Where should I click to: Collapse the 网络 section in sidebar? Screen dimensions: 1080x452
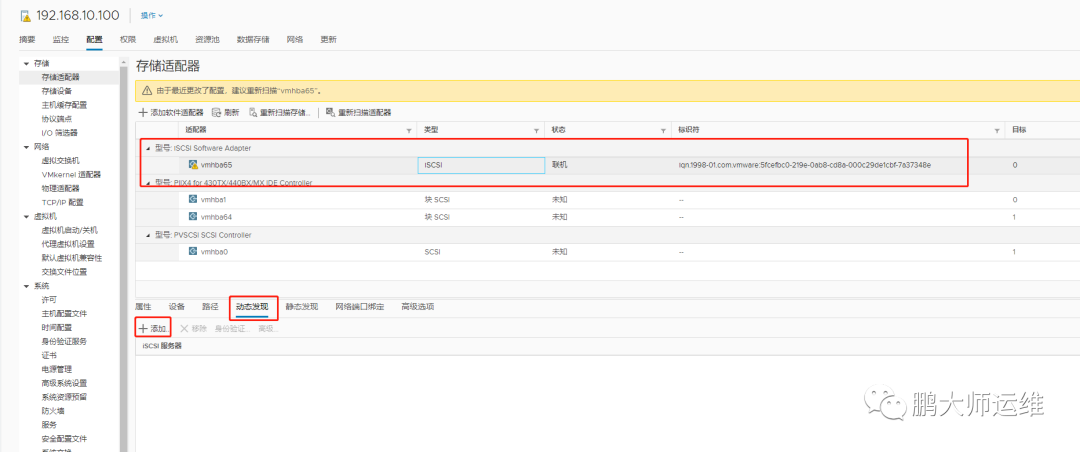click(26, 147)
